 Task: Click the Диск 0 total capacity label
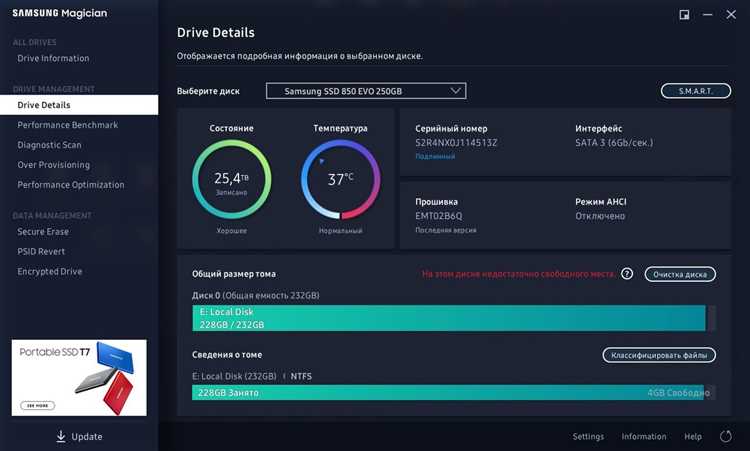(256, 296)
